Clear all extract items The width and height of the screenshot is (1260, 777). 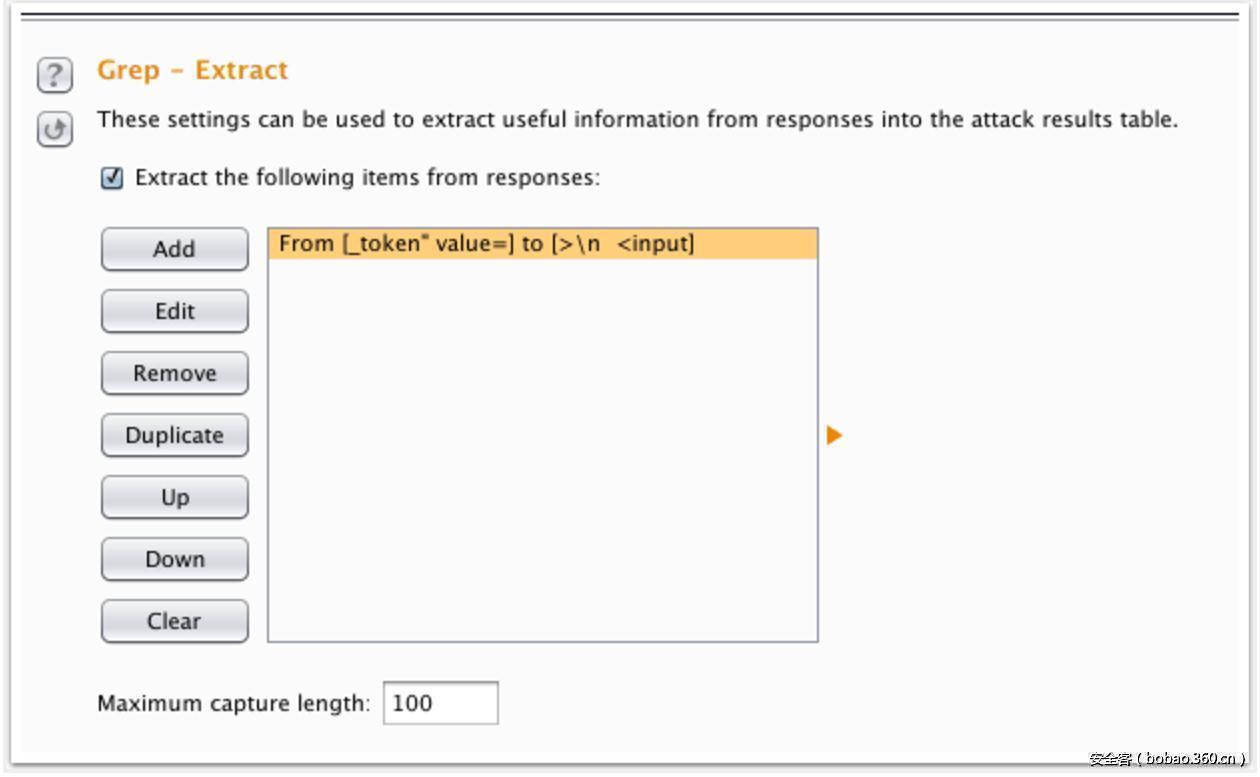coord(174,621)
